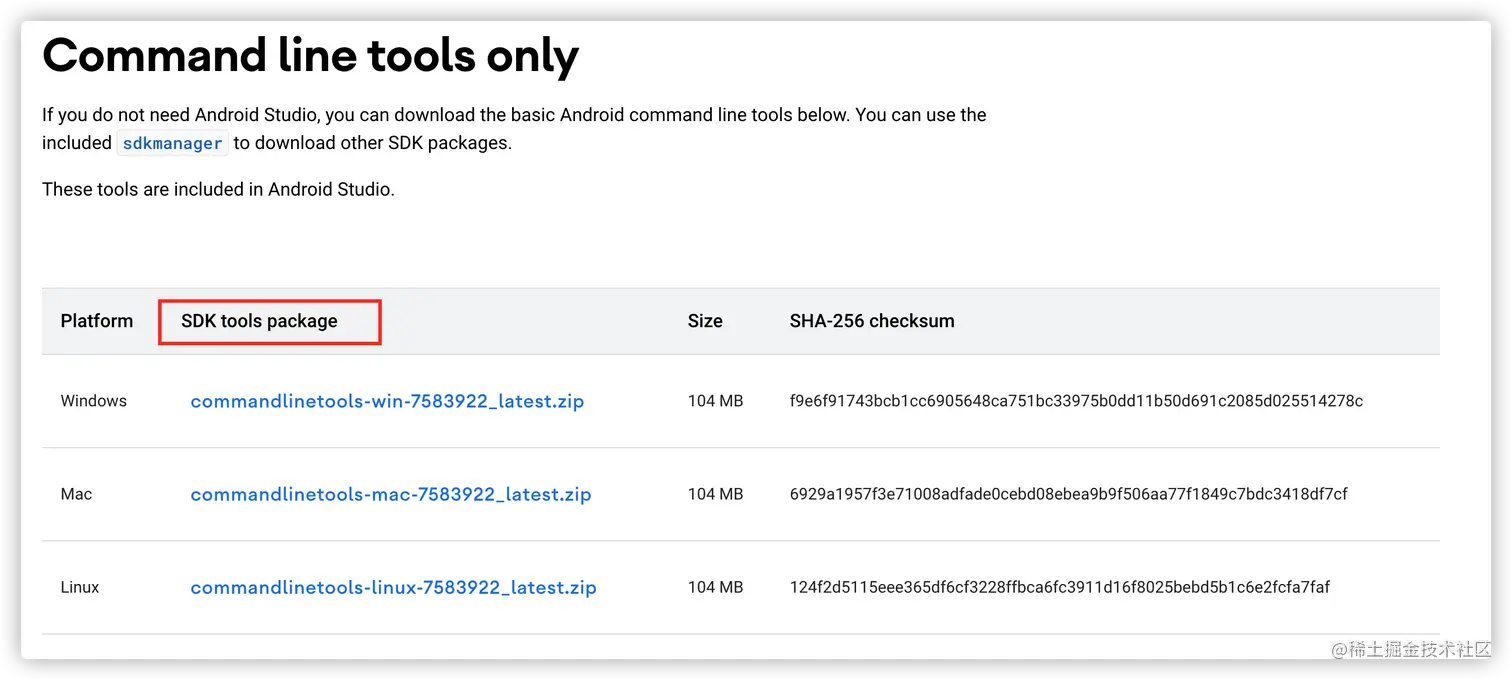The width and height of the screenshot is (1512, 680).
Task: Open the sdkmanager code link
Action: pos(172,143)
